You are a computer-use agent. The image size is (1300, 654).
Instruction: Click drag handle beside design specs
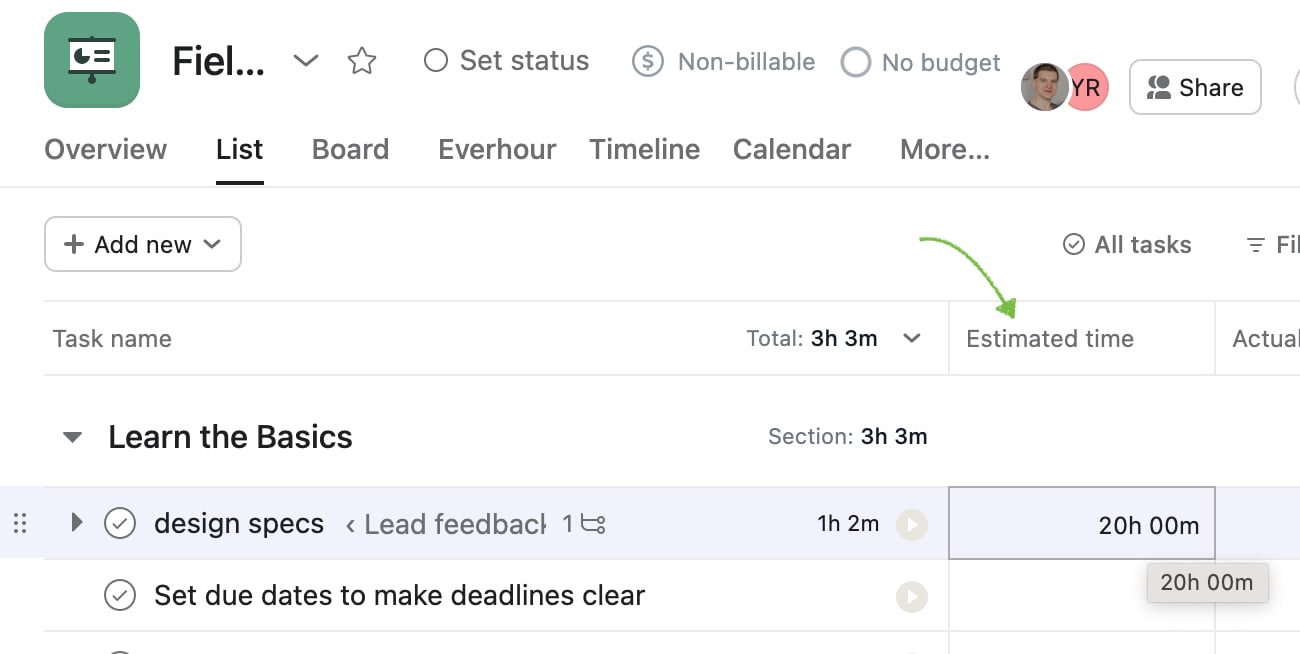click(20, 523)
